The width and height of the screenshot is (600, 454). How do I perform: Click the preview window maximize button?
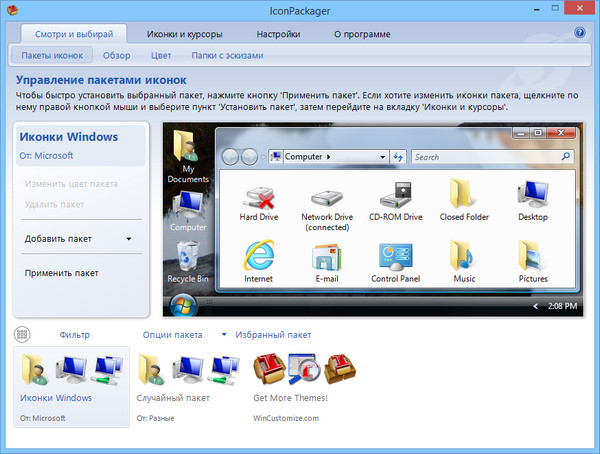click(x=538, y=133)
